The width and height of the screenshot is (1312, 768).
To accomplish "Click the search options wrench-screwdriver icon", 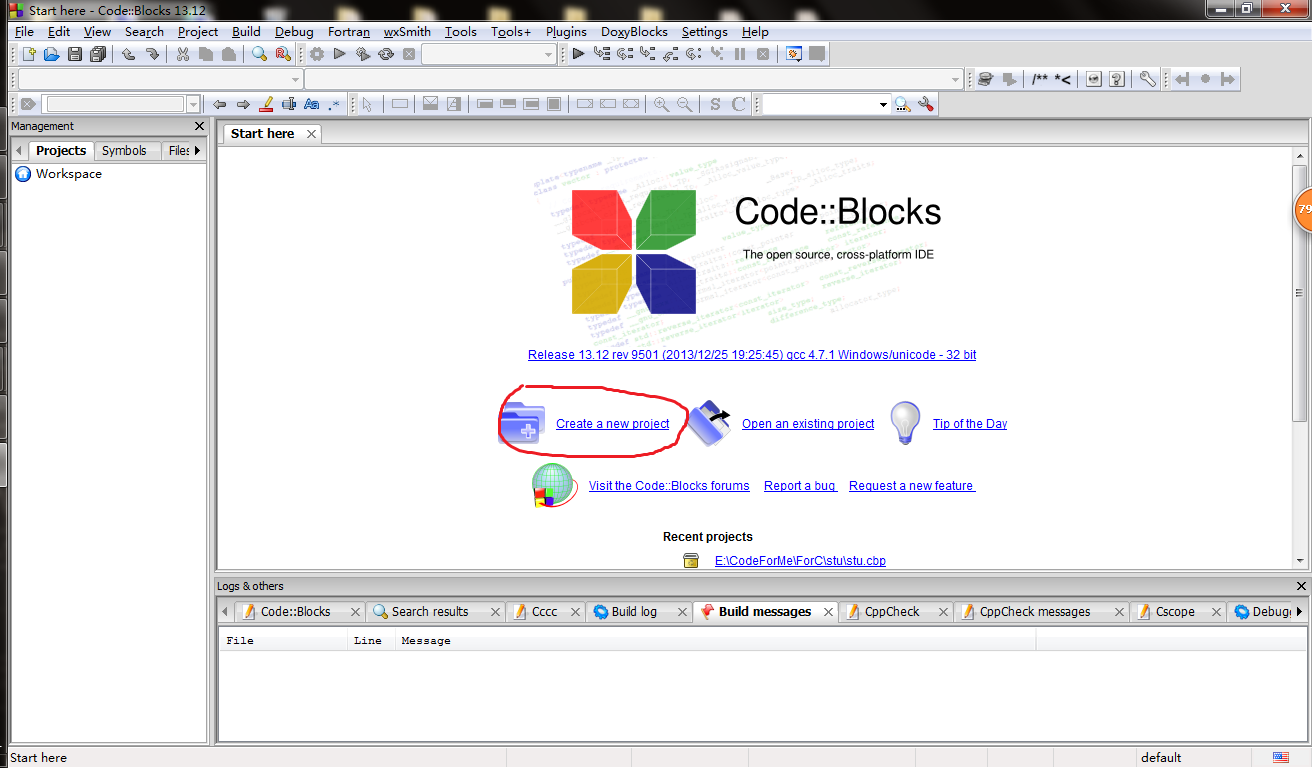I will click(x=925, y=104).
